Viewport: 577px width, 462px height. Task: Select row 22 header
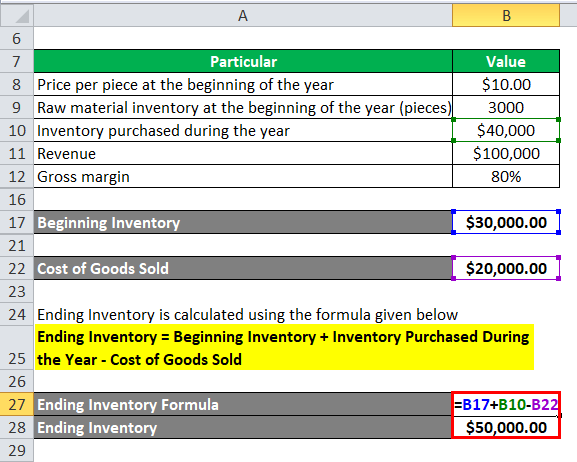(17, 268)
